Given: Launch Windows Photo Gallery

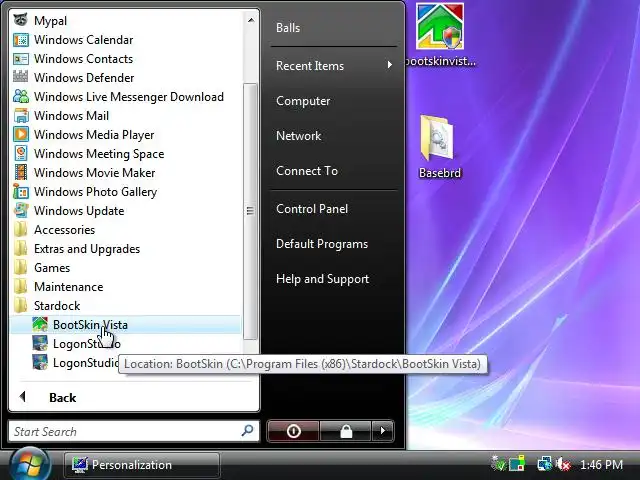Looking at the screenshot, I should pos(96,192).
